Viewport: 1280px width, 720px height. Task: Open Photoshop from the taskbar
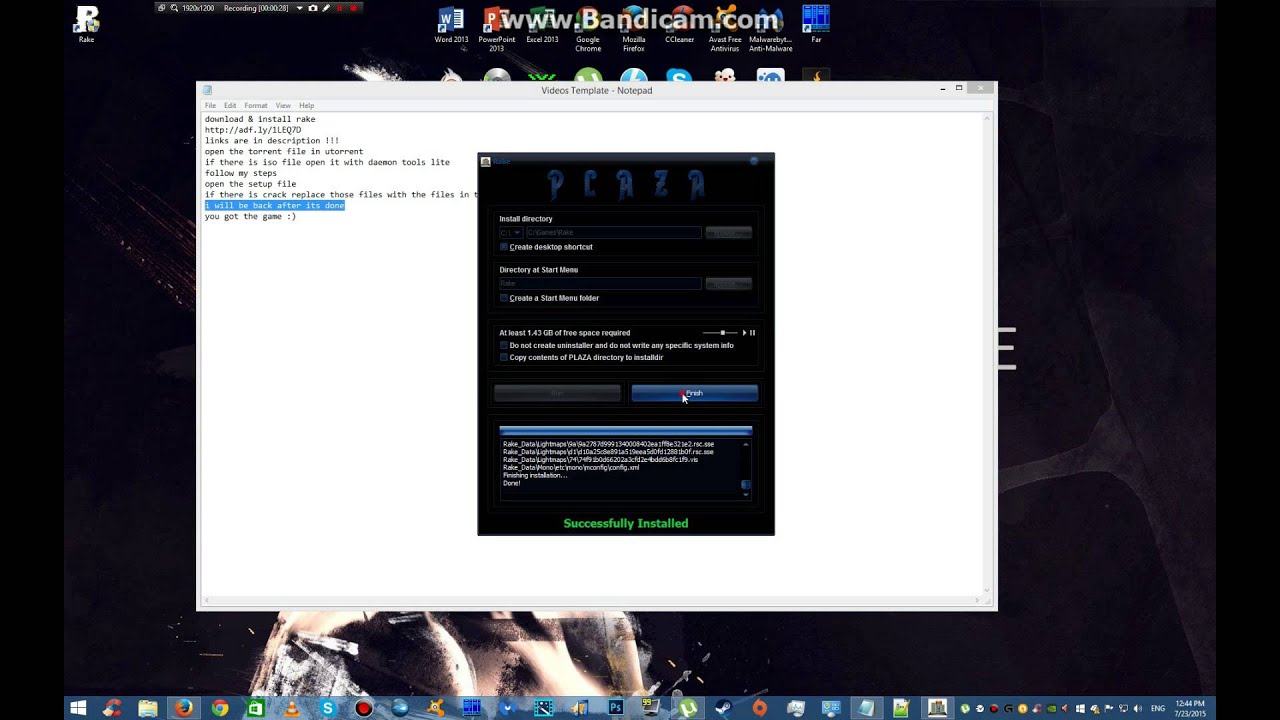point(616,708)
